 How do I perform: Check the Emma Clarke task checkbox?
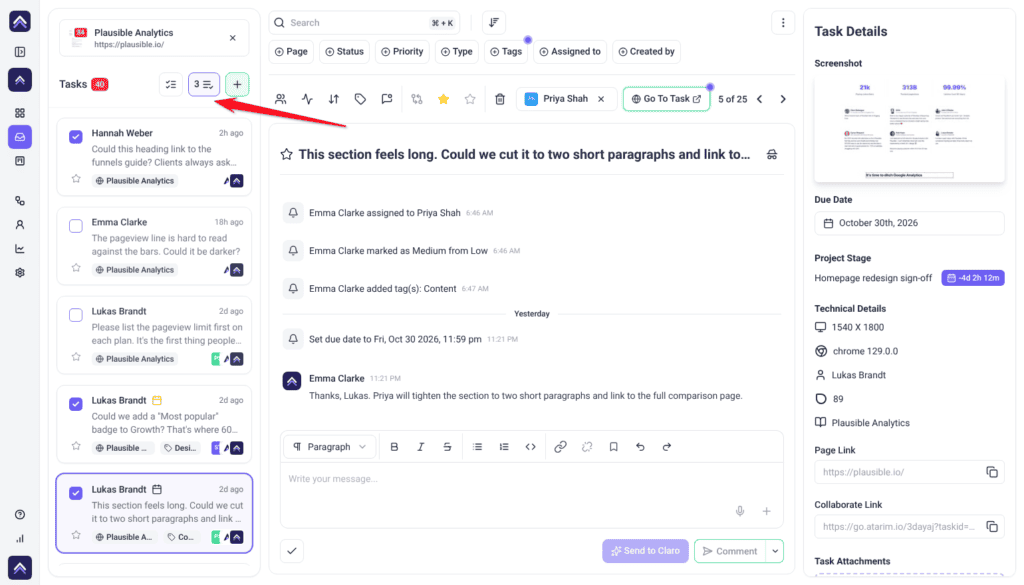[x=76, y=226]
